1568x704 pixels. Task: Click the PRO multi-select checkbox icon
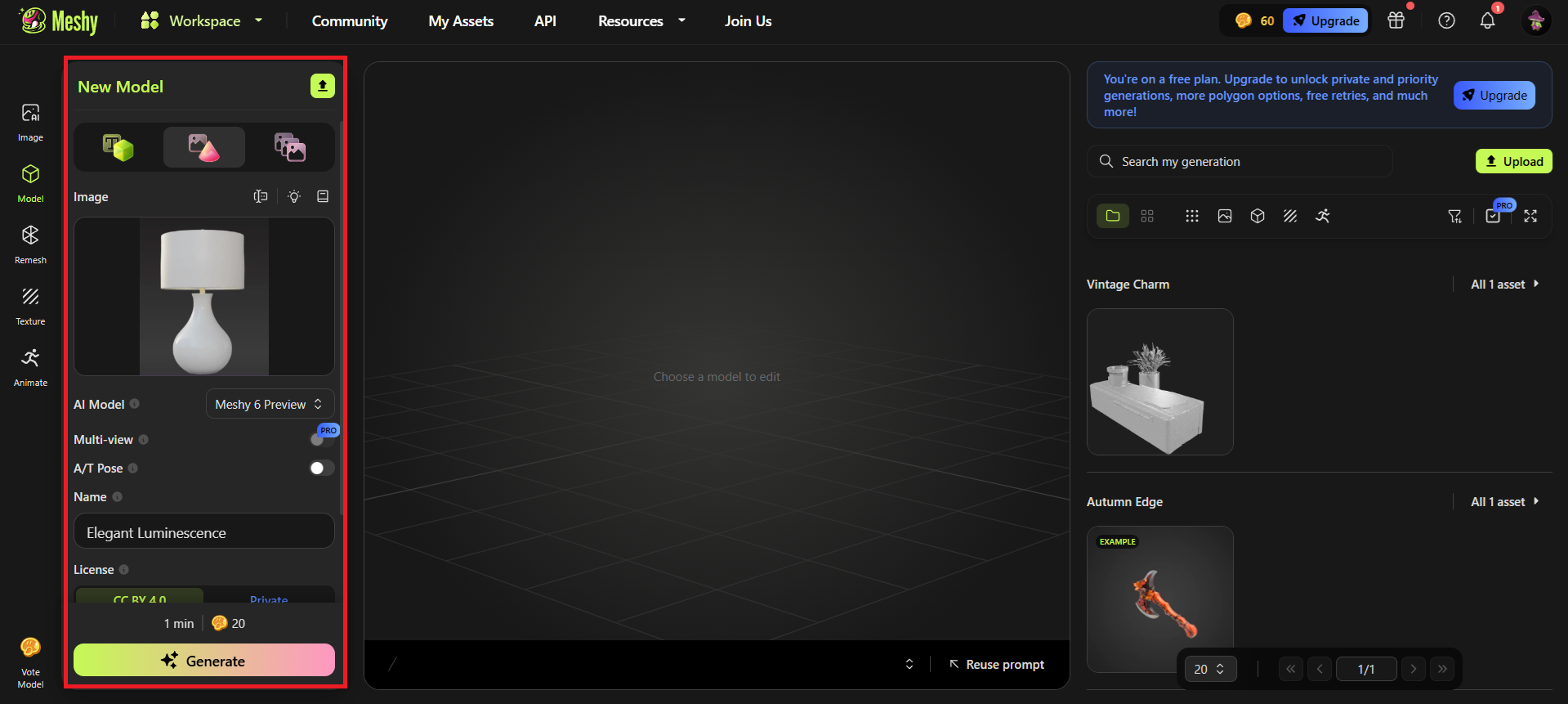pyautogui.click(x=1493, y=216)
